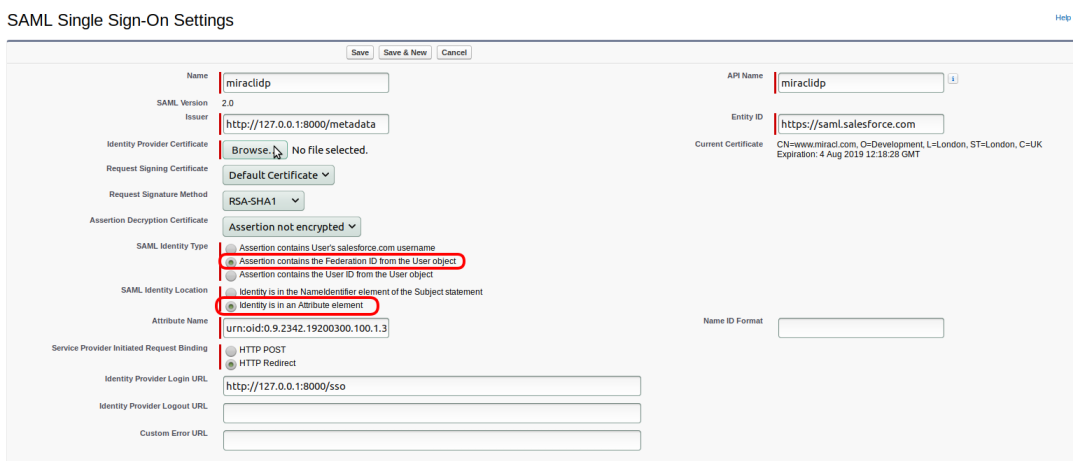Click the Entity ID input field
Screen dimensions: 1073x461
861,124
